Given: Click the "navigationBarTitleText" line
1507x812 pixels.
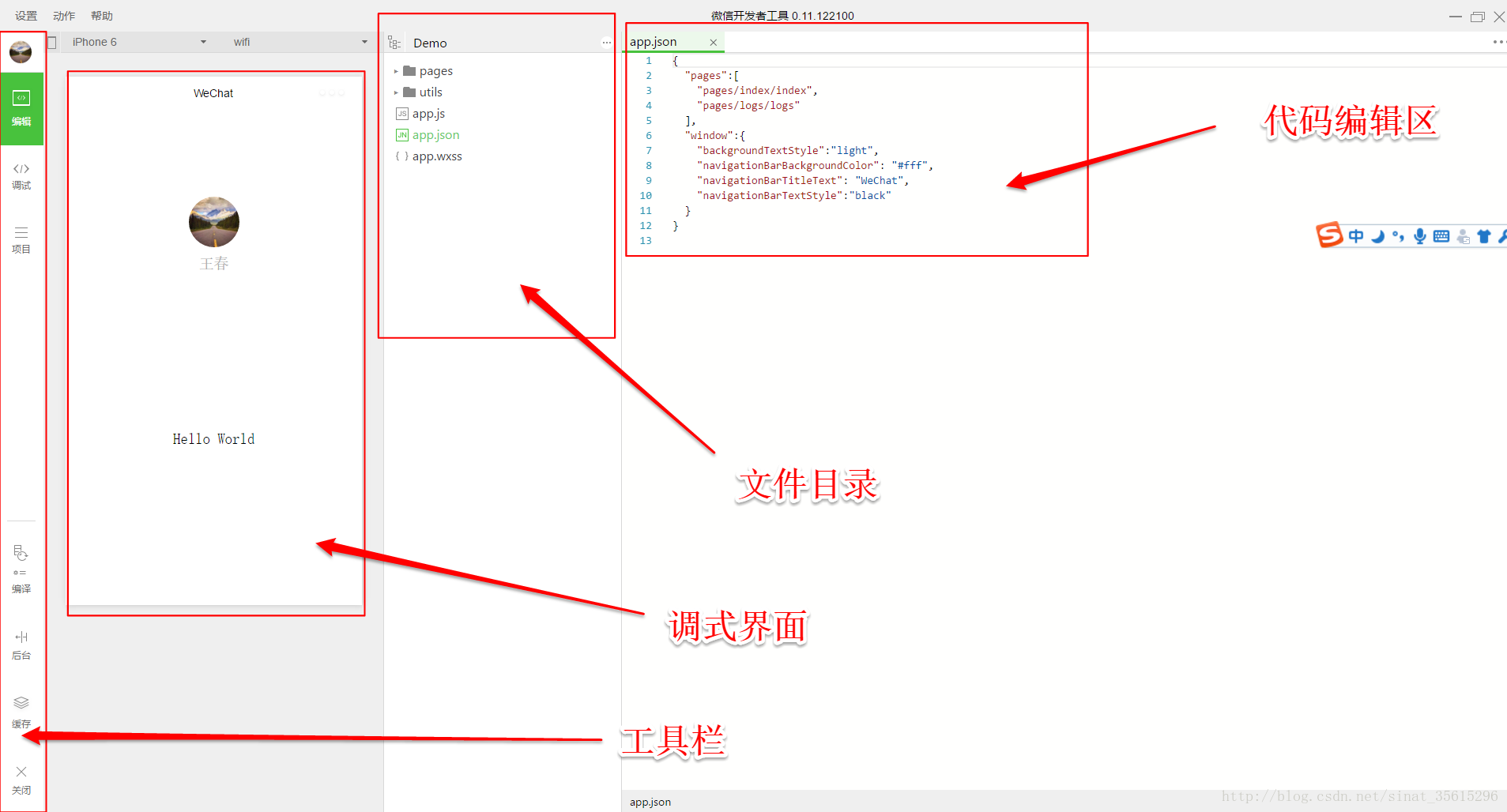Looking at the screenshot, I should pyautogui.click(x=803, y=181).
